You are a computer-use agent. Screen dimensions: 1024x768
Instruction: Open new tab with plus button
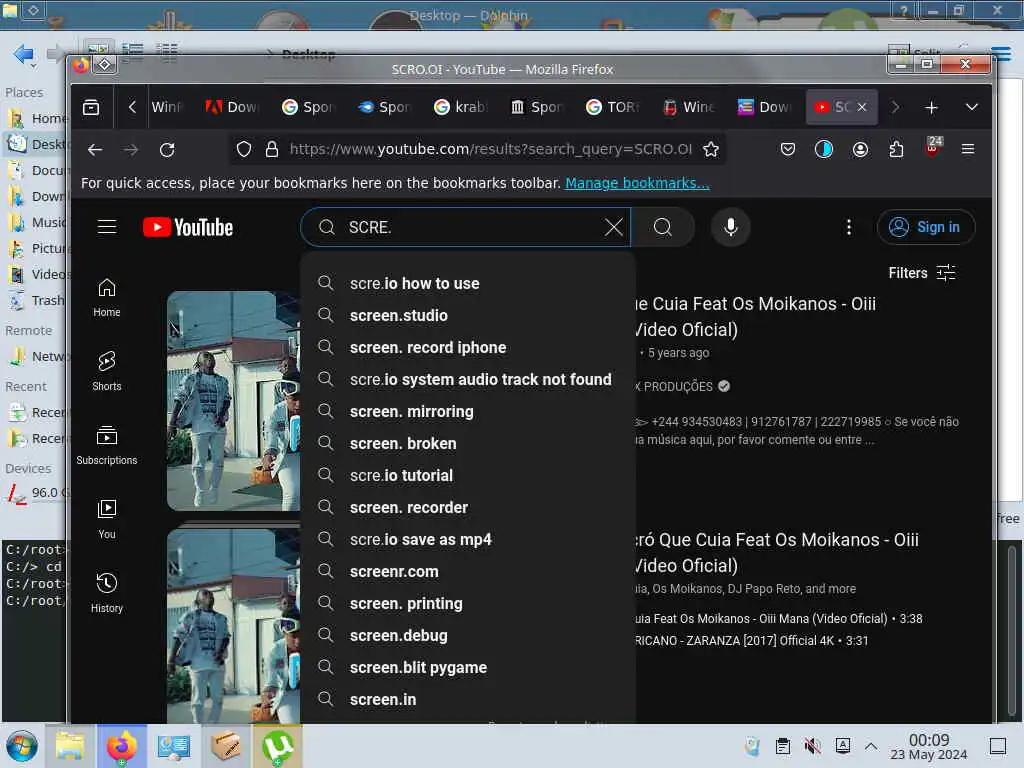coord(931,107)
